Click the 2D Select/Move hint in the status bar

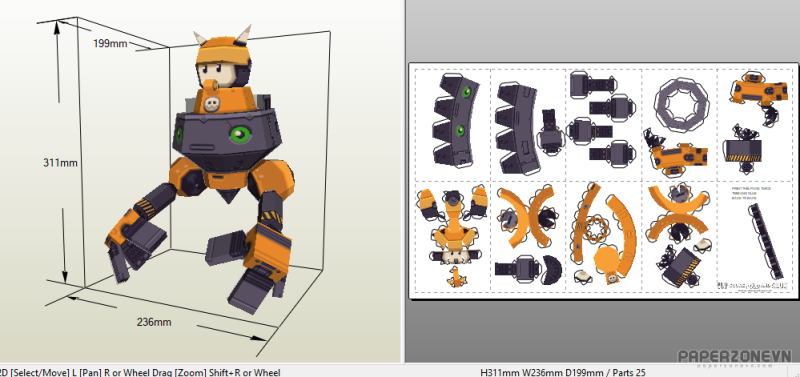click(140, 372)
